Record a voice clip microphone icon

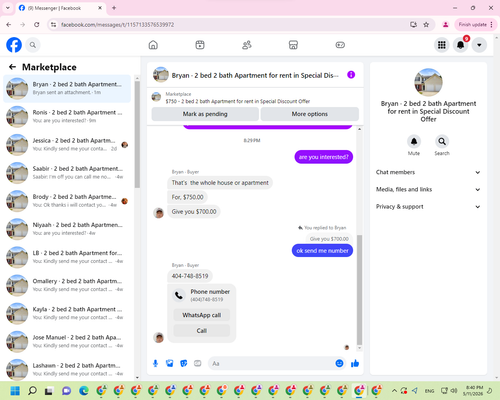155,363
